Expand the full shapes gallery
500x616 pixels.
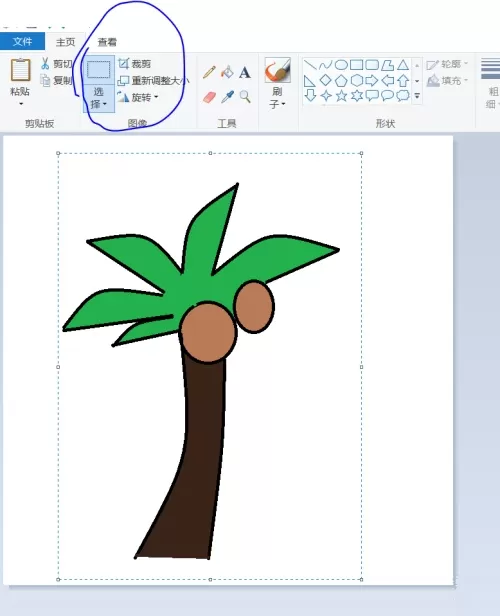[417, 95]
